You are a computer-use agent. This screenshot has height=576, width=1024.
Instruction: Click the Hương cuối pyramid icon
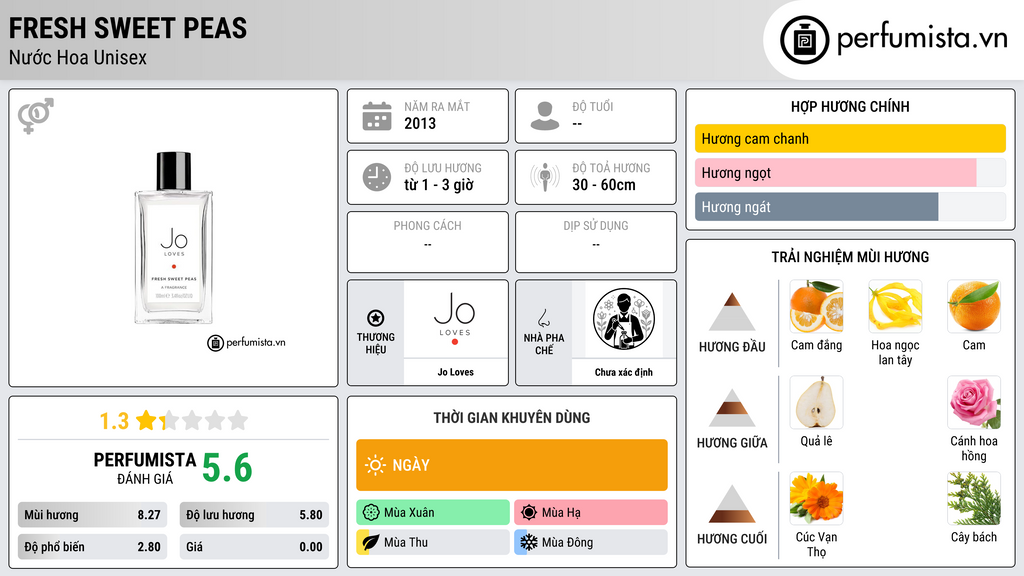(x=732, y=504)
